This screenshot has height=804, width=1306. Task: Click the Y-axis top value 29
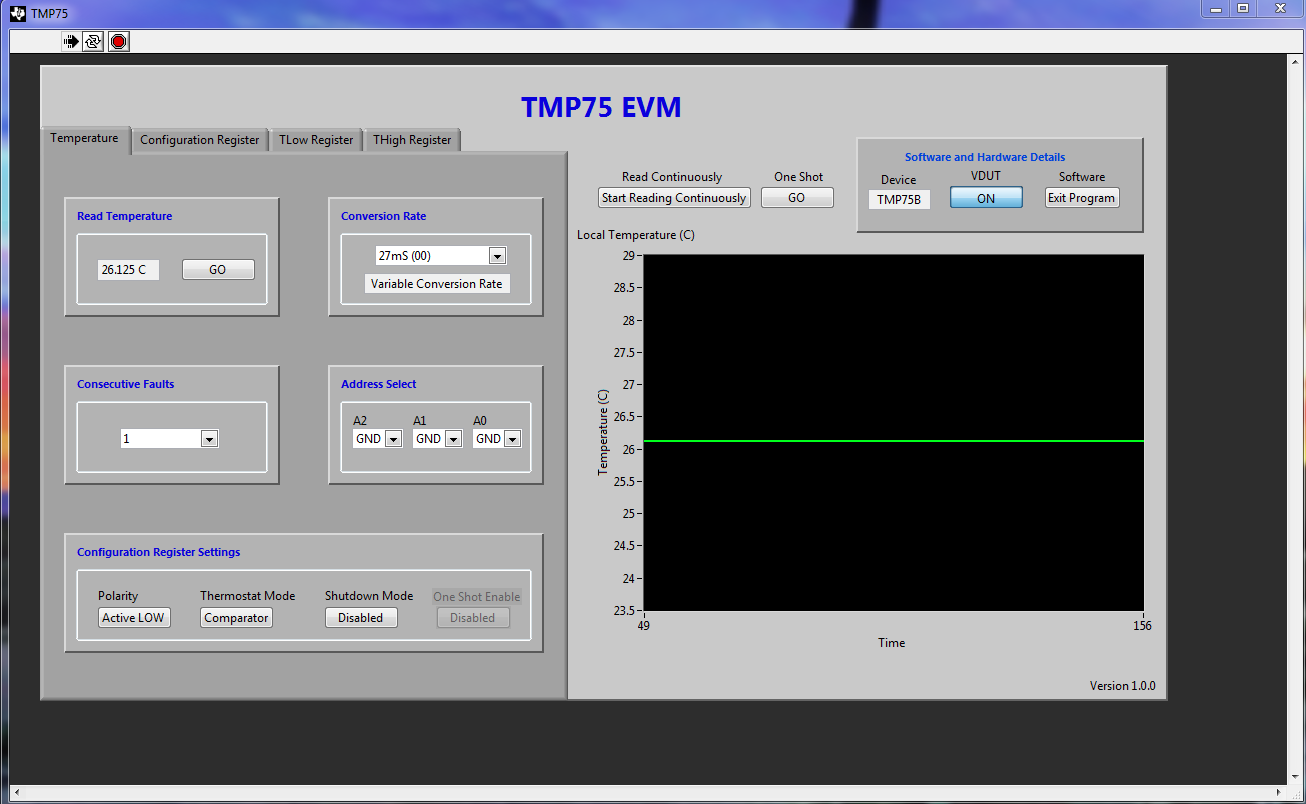pyautogui.click(x=628, y=256)
